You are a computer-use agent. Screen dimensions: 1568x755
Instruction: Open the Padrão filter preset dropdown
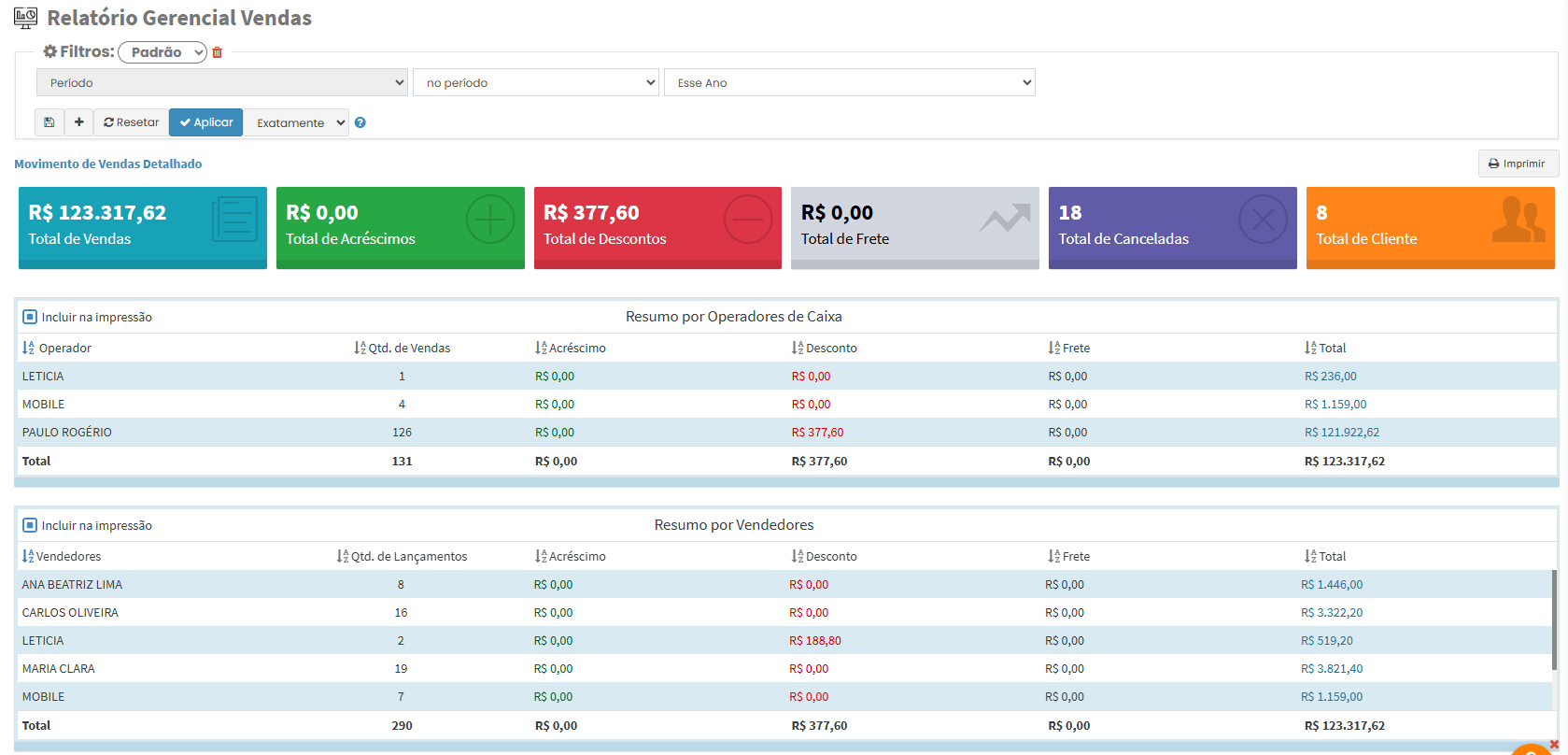pyautogui.click(x=162, y=52)
